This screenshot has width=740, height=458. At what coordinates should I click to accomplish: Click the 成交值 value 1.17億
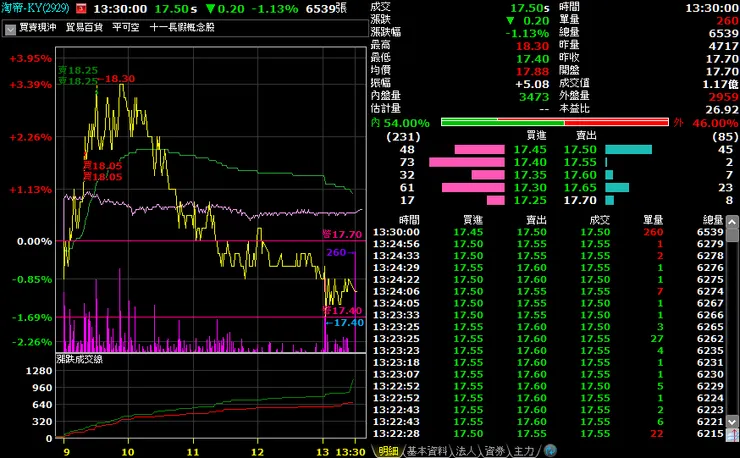point(721,84)
